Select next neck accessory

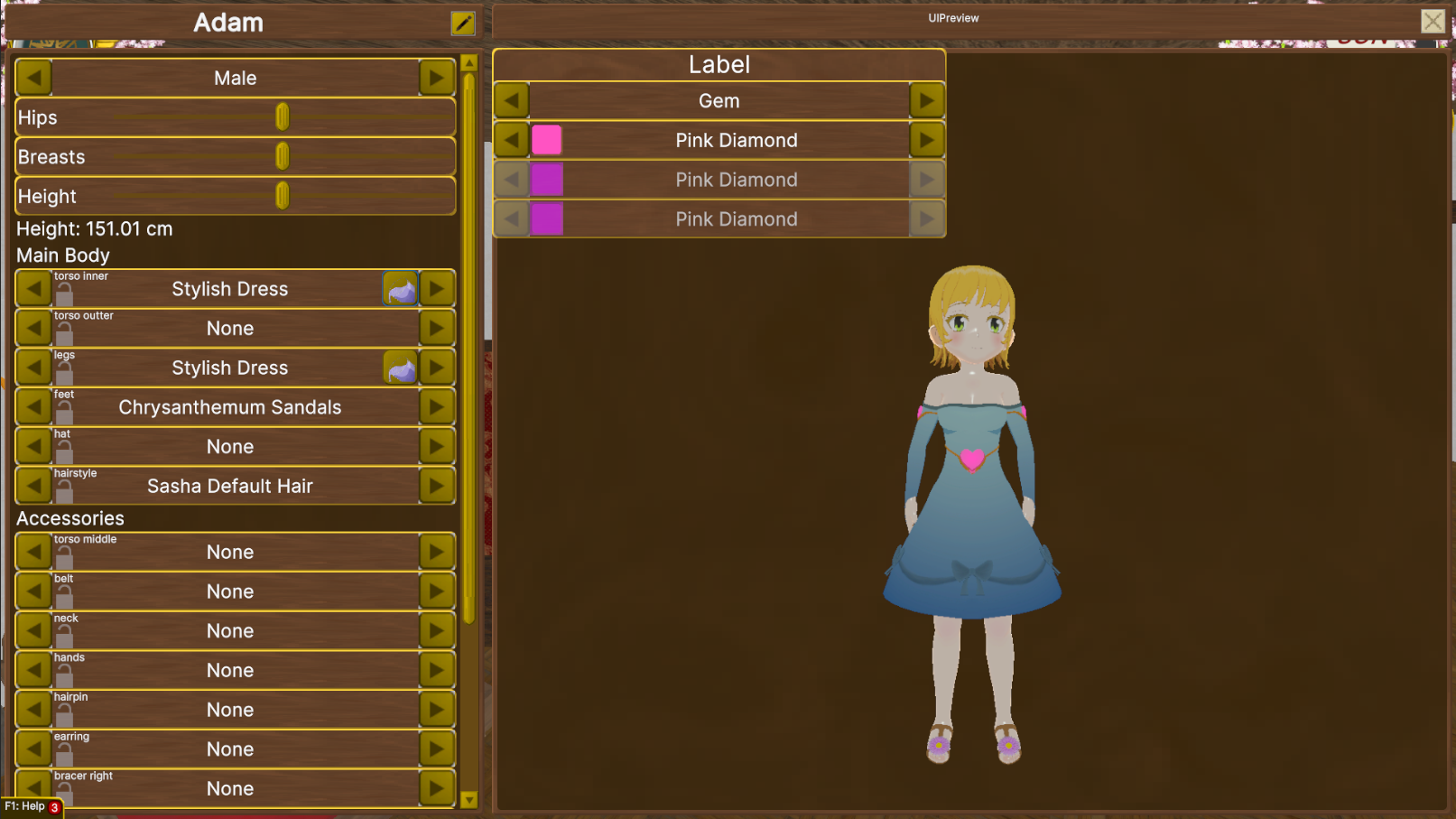click(x=437, y=630)
